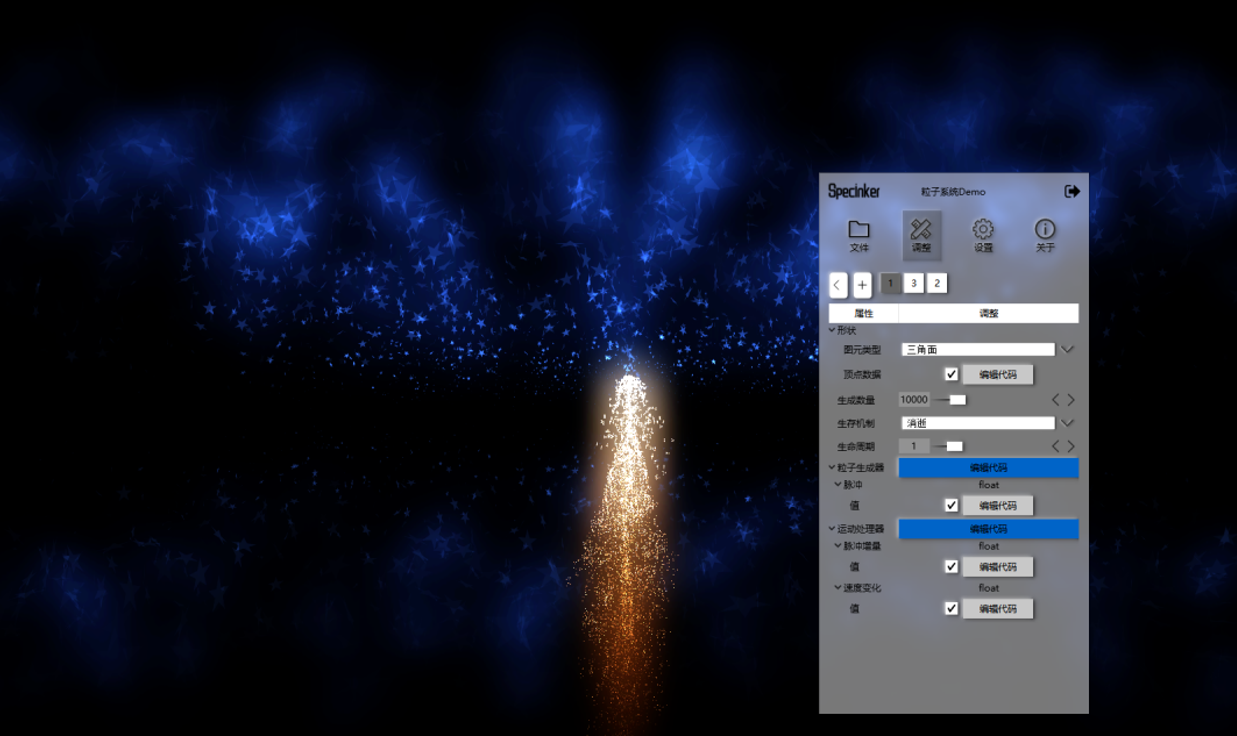Click the blue 粒子生成器 编辑代码 button
The height and width of the screenshot is (736, 1237).
click(988, 467)
